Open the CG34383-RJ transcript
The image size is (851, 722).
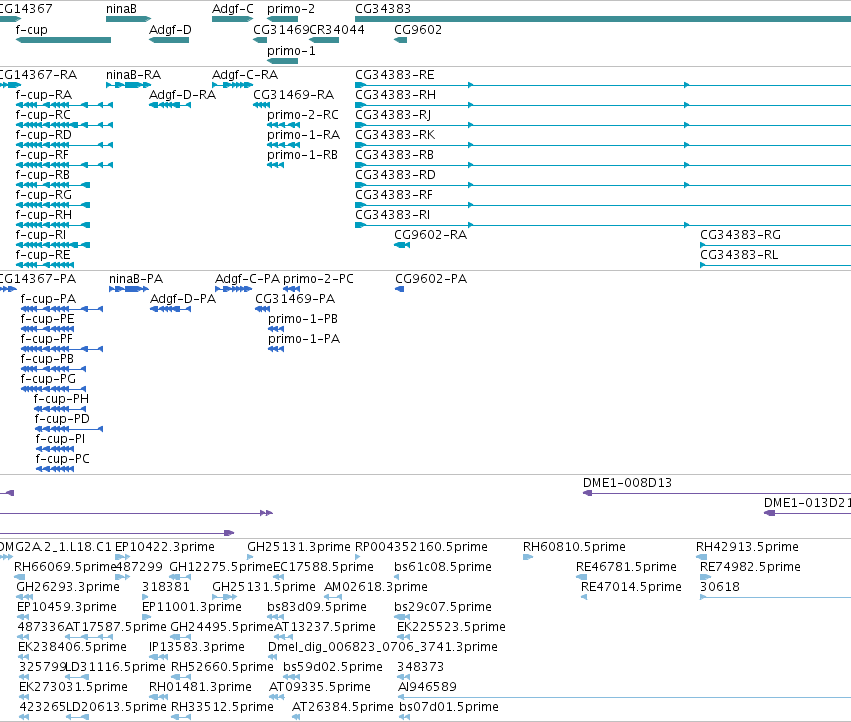(603, 125)
